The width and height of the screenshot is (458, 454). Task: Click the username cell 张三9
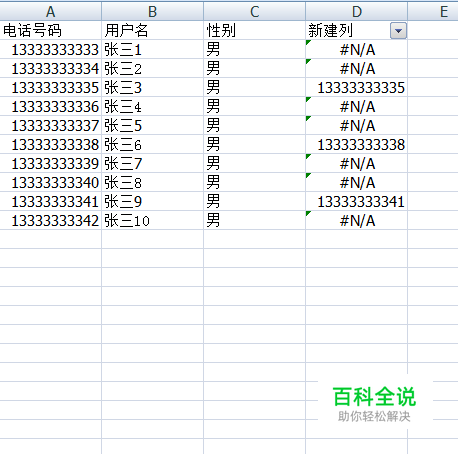pyautogui.click(x=153, y=202)
